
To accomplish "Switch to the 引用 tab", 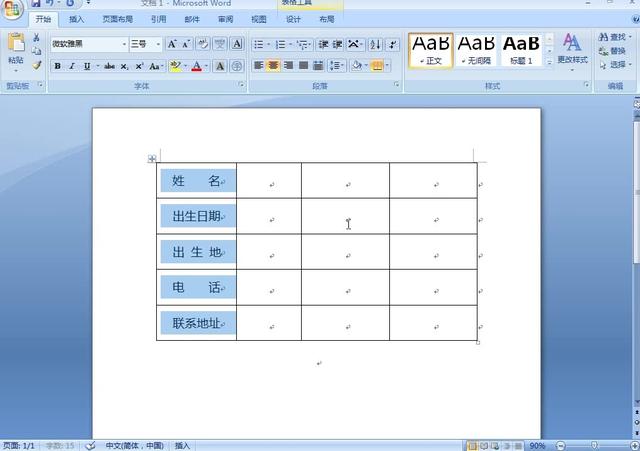I will pyautogui.click(x=158, y=19).
